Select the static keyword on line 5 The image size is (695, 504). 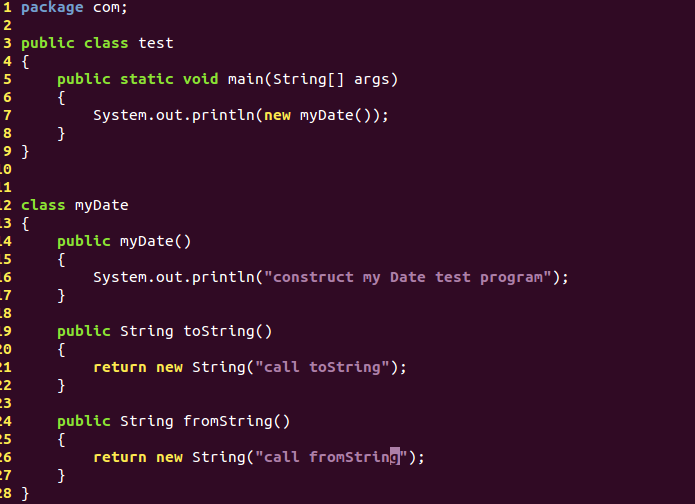[147, 79]
